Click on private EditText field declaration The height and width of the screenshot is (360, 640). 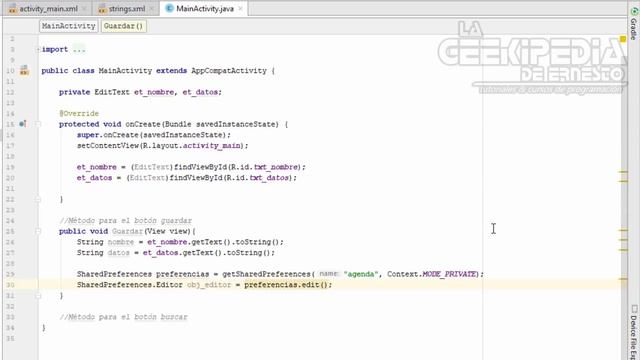(x=140, y=92)
